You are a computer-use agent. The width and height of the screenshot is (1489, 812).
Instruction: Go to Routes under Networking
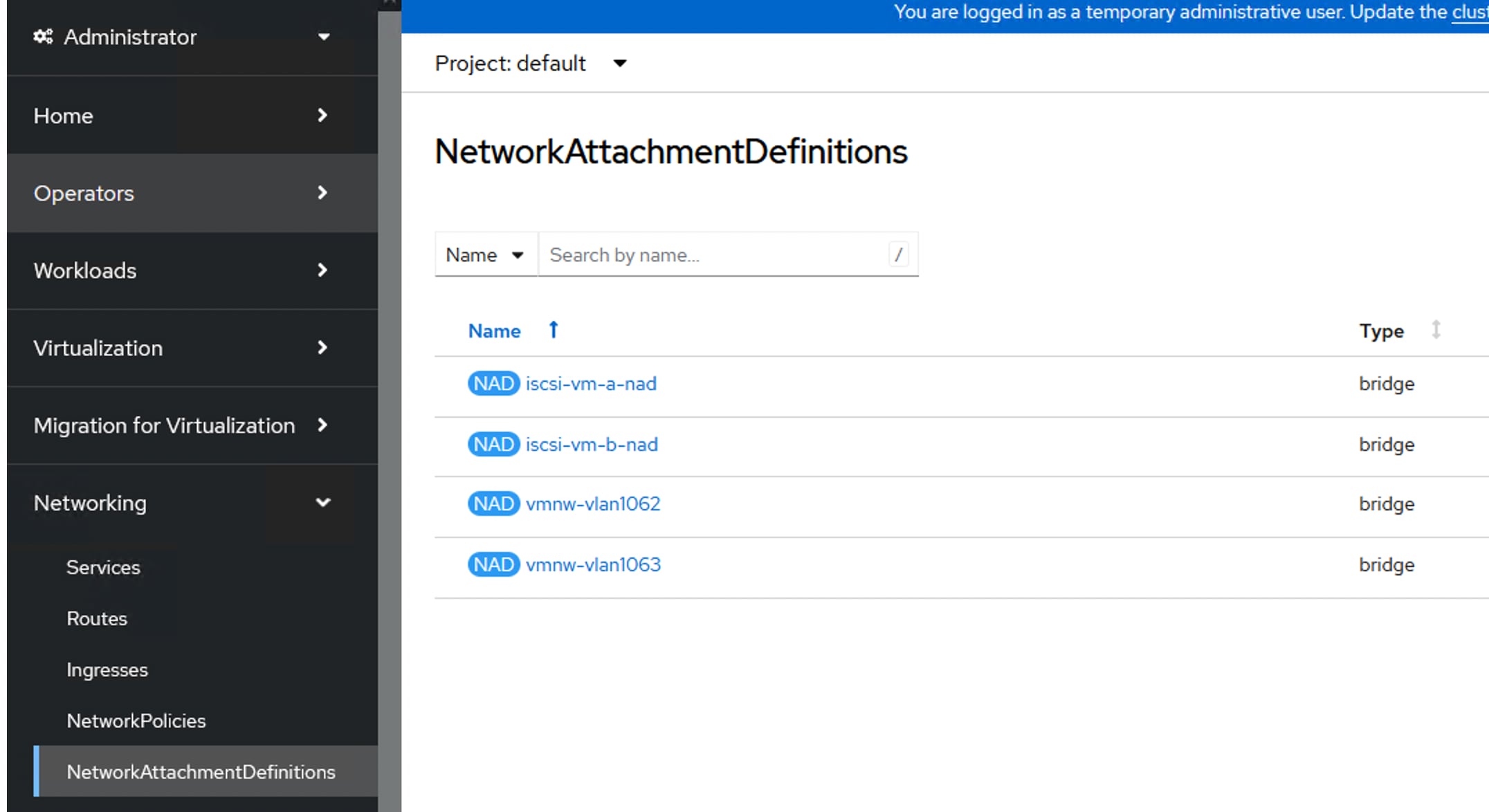tap(97, 618)
